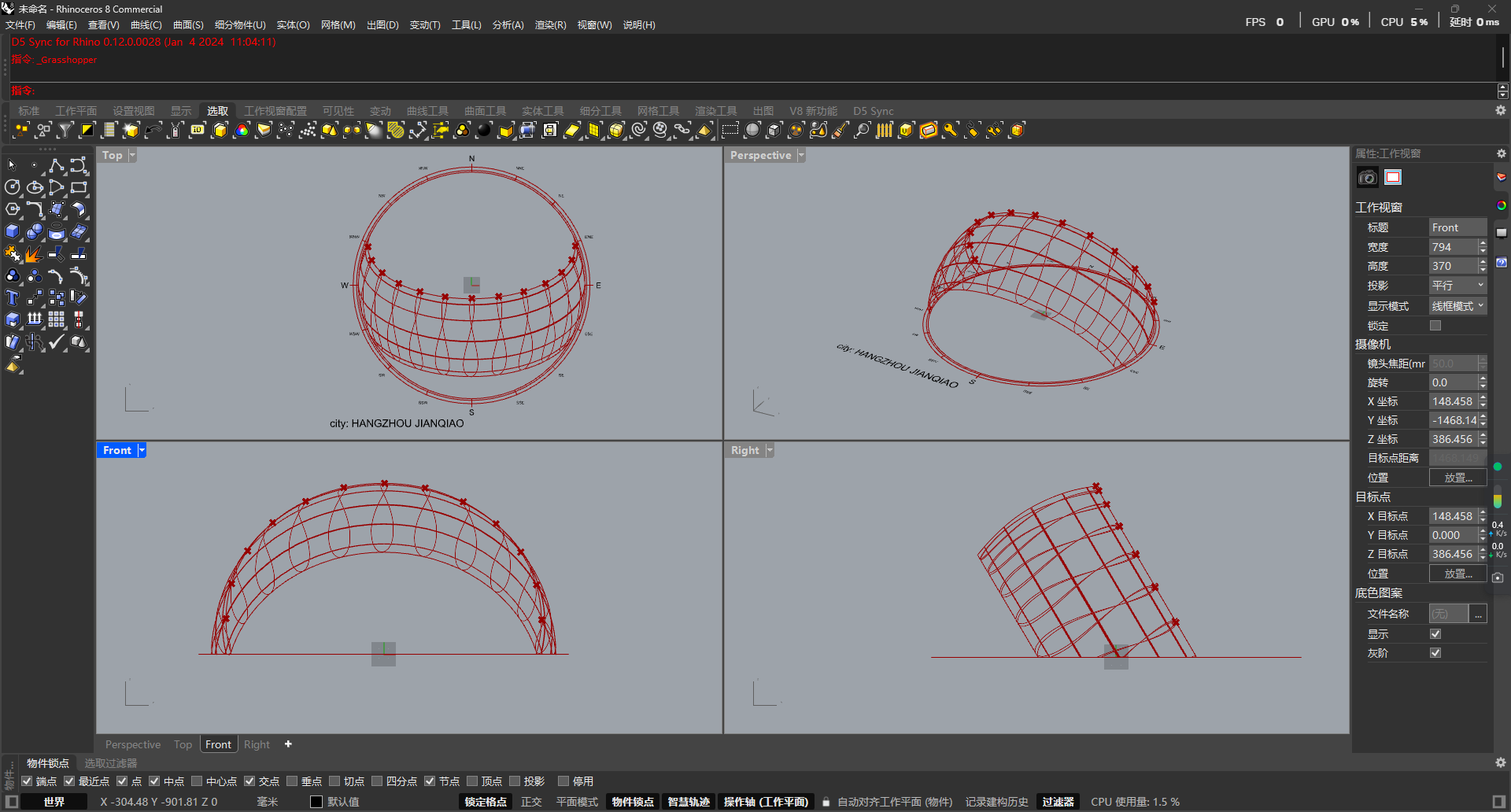This screenshot has height=812, width=1511.
Task: Click the Array grid tool icon
Action: 57,319
